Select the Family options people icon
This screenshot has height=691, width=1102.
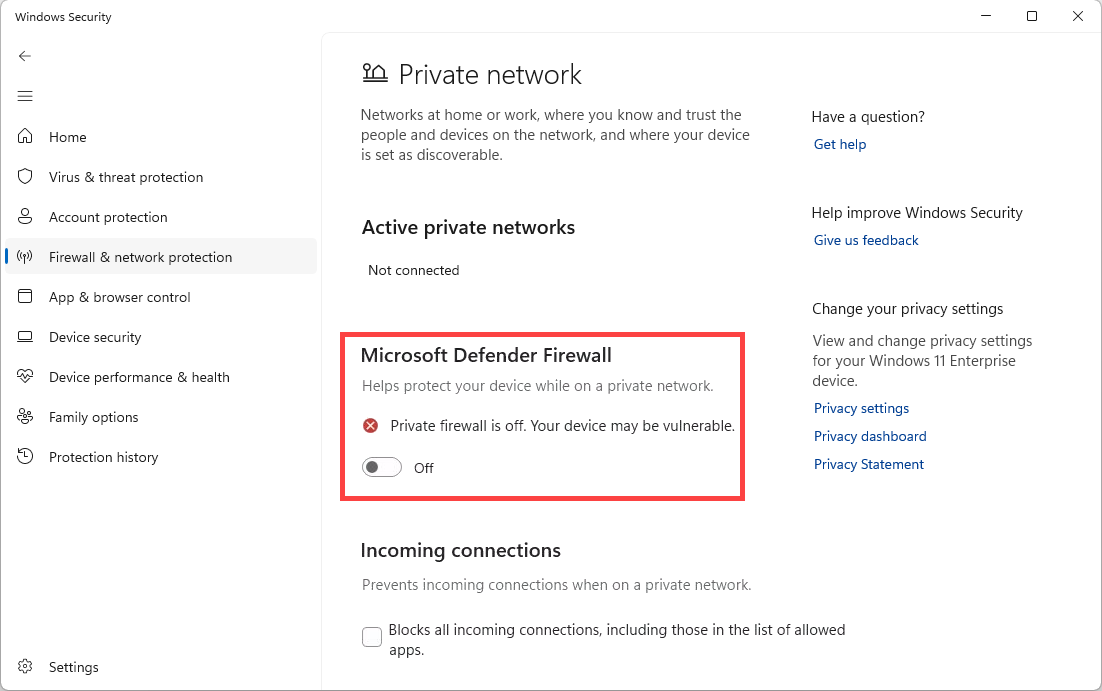click(25, 417)
